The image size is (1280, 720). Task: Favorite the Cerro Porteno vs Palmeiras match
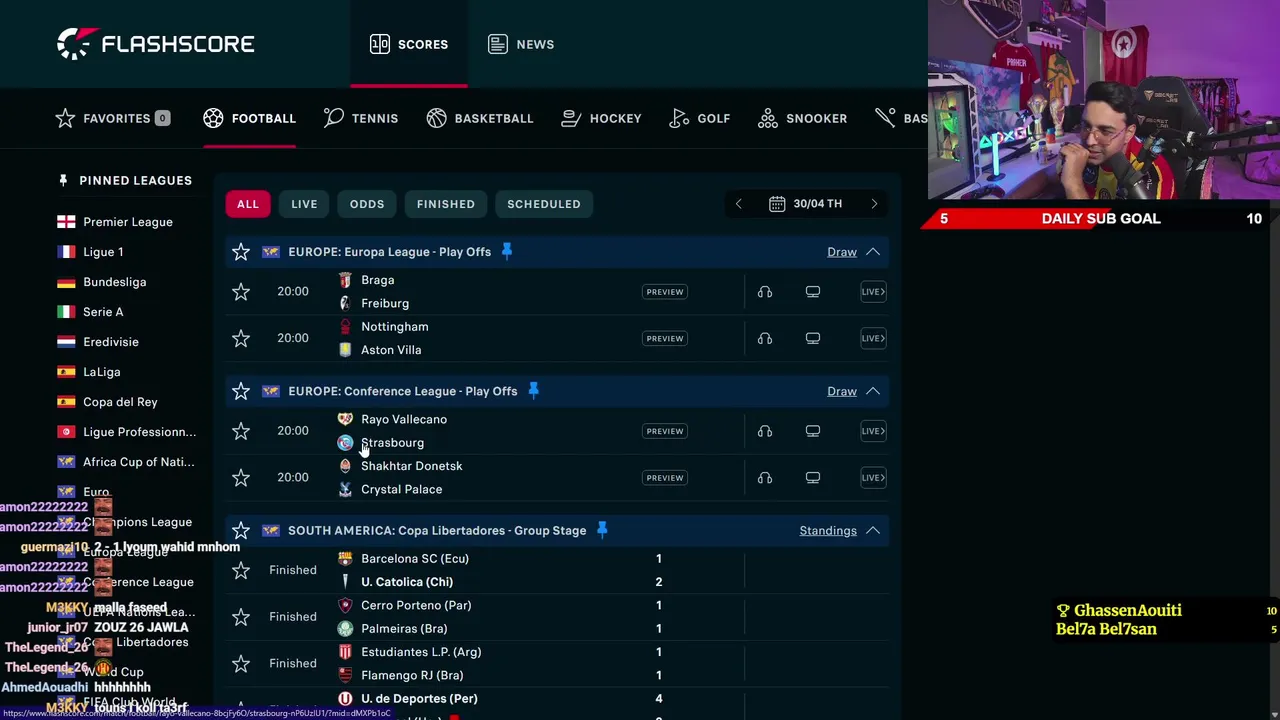pos(241,617)
